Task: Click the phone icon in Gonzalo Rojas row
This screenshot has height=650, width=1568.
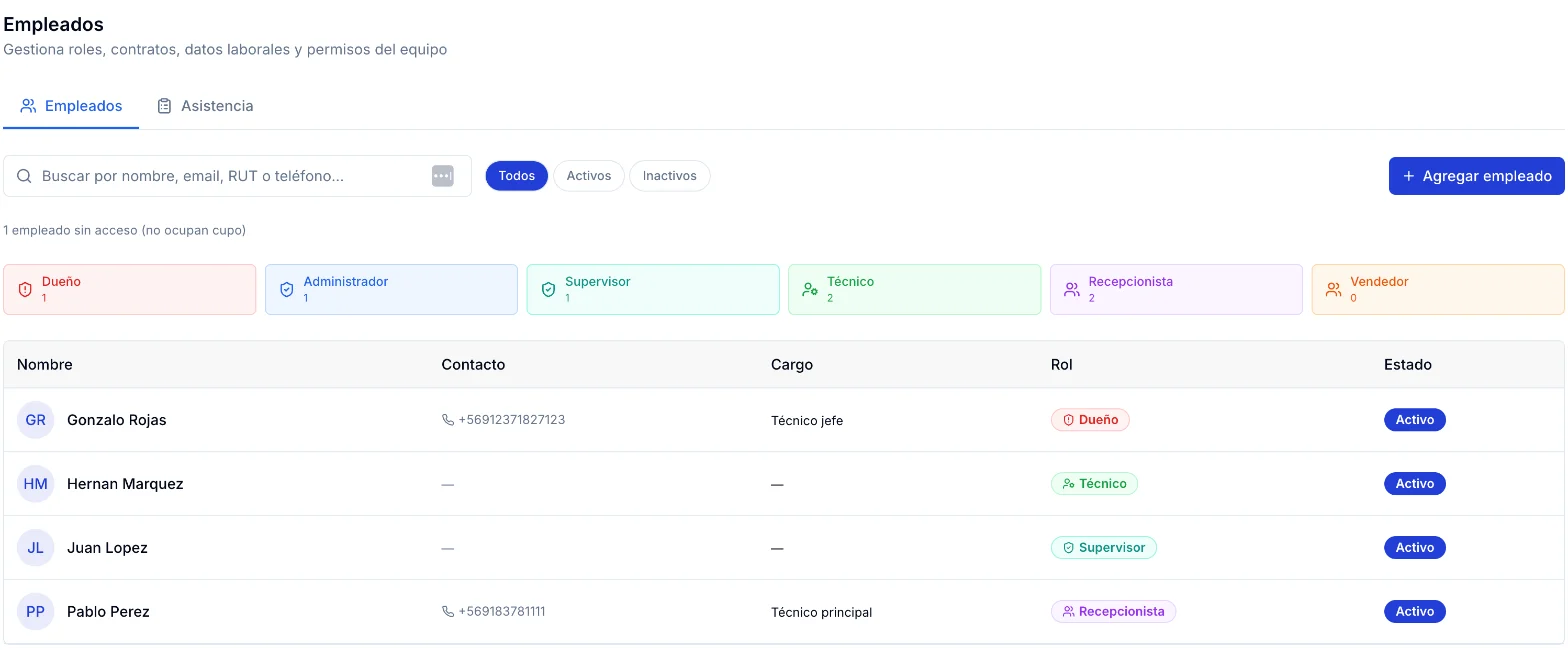Action: click(x=447, y=420)
